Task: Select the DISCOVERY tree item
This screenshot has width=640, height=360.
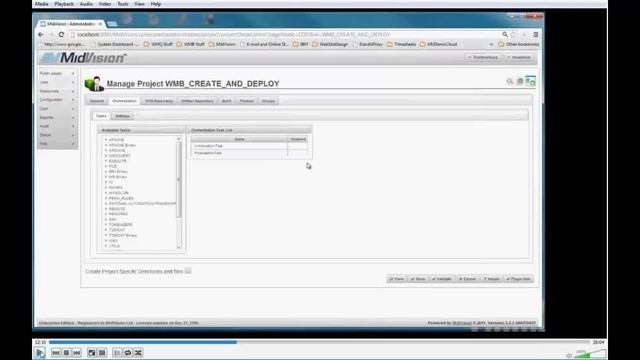Action: [x=120, y=156]
